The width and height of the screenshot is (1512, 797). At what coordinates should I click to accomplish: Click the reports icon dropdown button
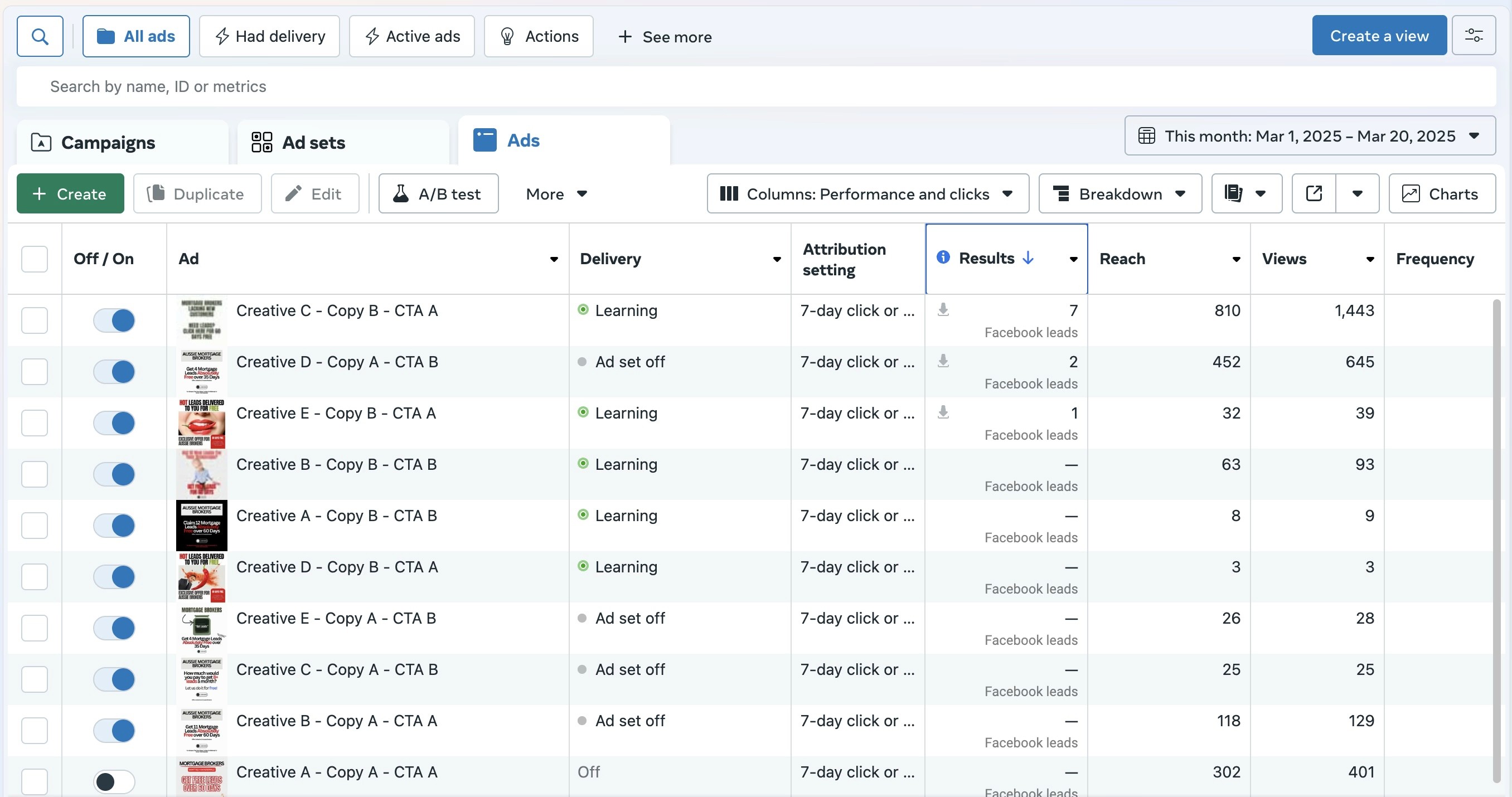(1246, 193)
